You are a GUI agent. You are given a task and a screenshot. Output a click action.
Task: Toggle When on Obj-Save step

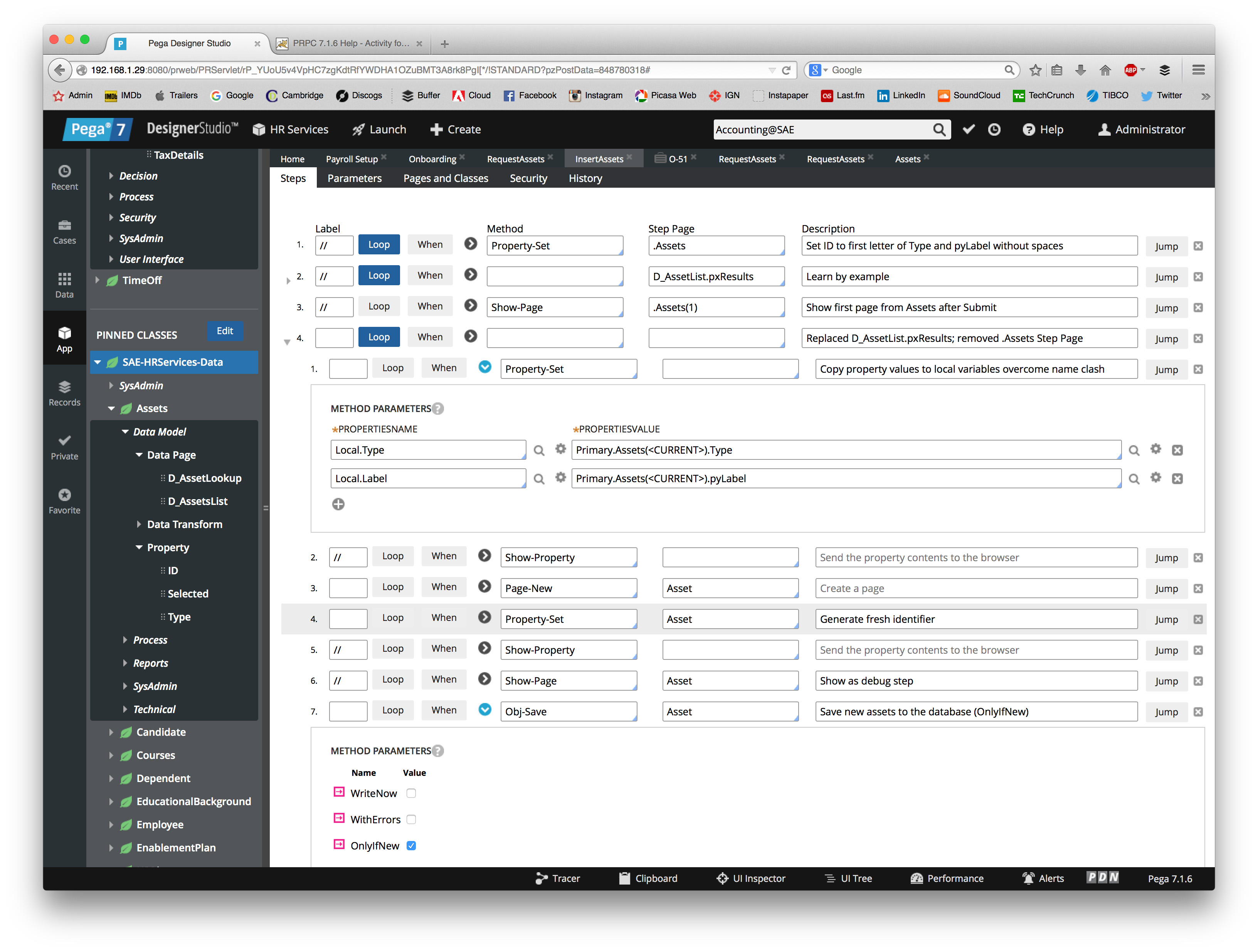click(x=444, y=710)
